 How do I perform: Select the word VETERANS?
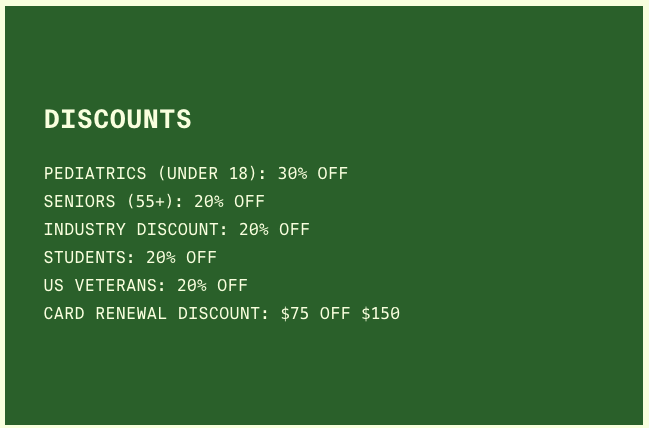(x=117, y=285)
